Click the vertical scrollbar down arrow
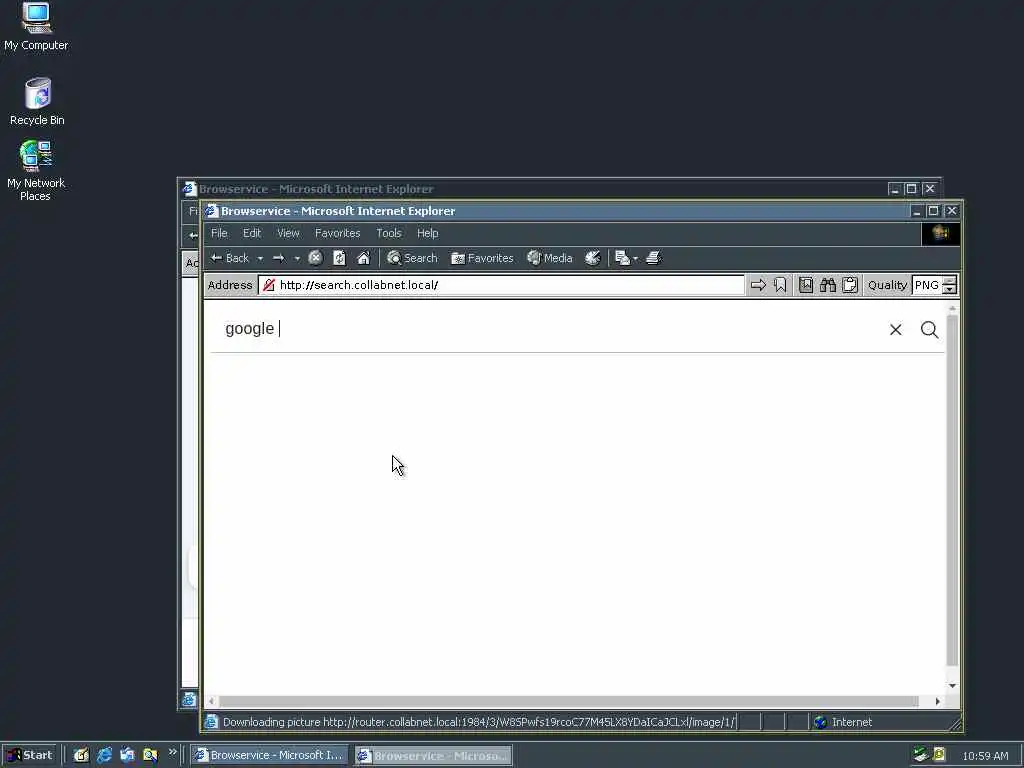1024x768 pixels. tap(952, 686)
